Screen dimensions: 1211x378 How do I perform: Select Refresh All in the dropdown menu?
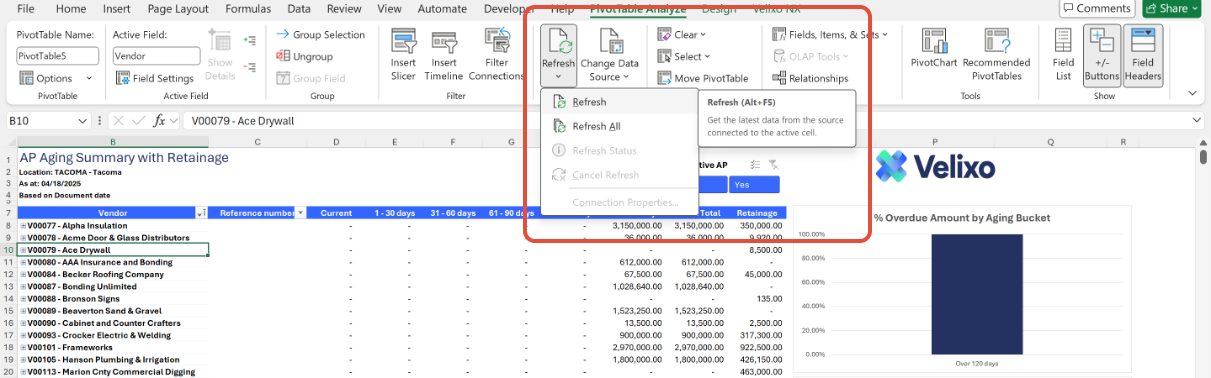(619, 126)
